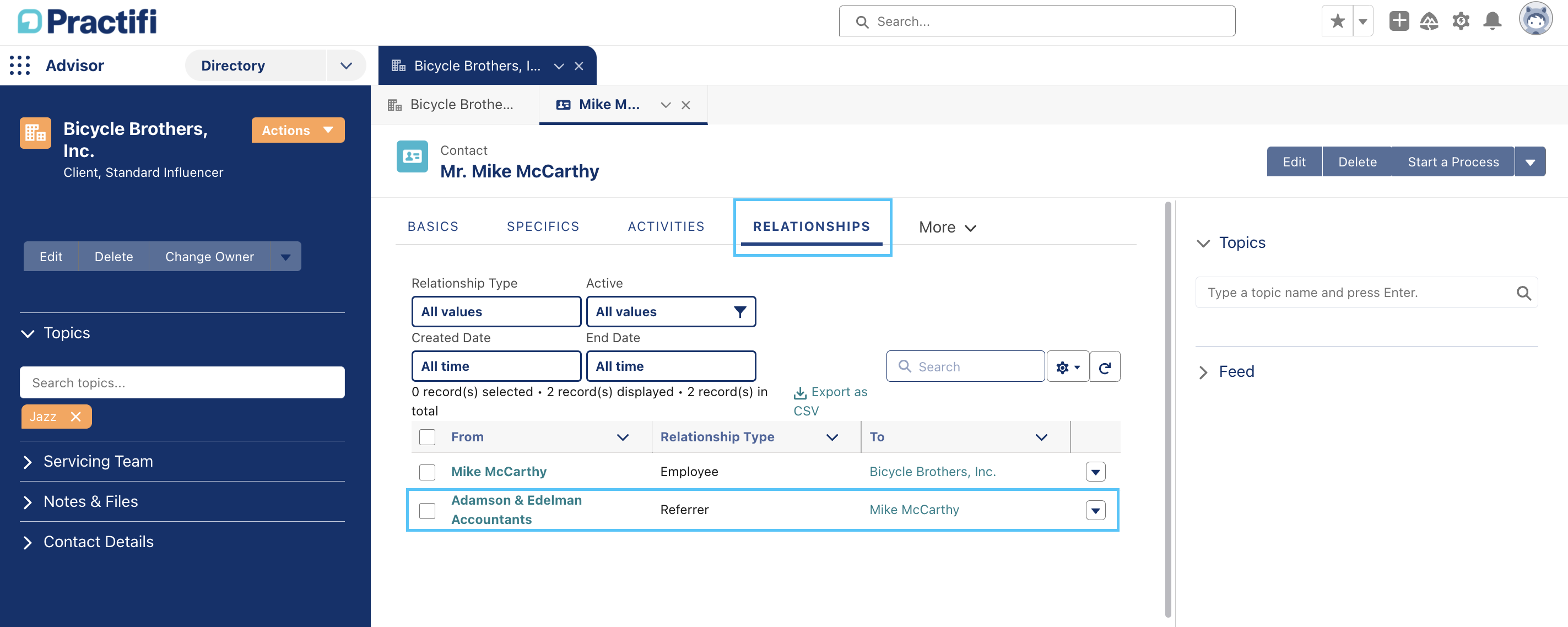1568x627 pixels.
Task: Click the Contact record icon
Action: click(x=412, y=156)
